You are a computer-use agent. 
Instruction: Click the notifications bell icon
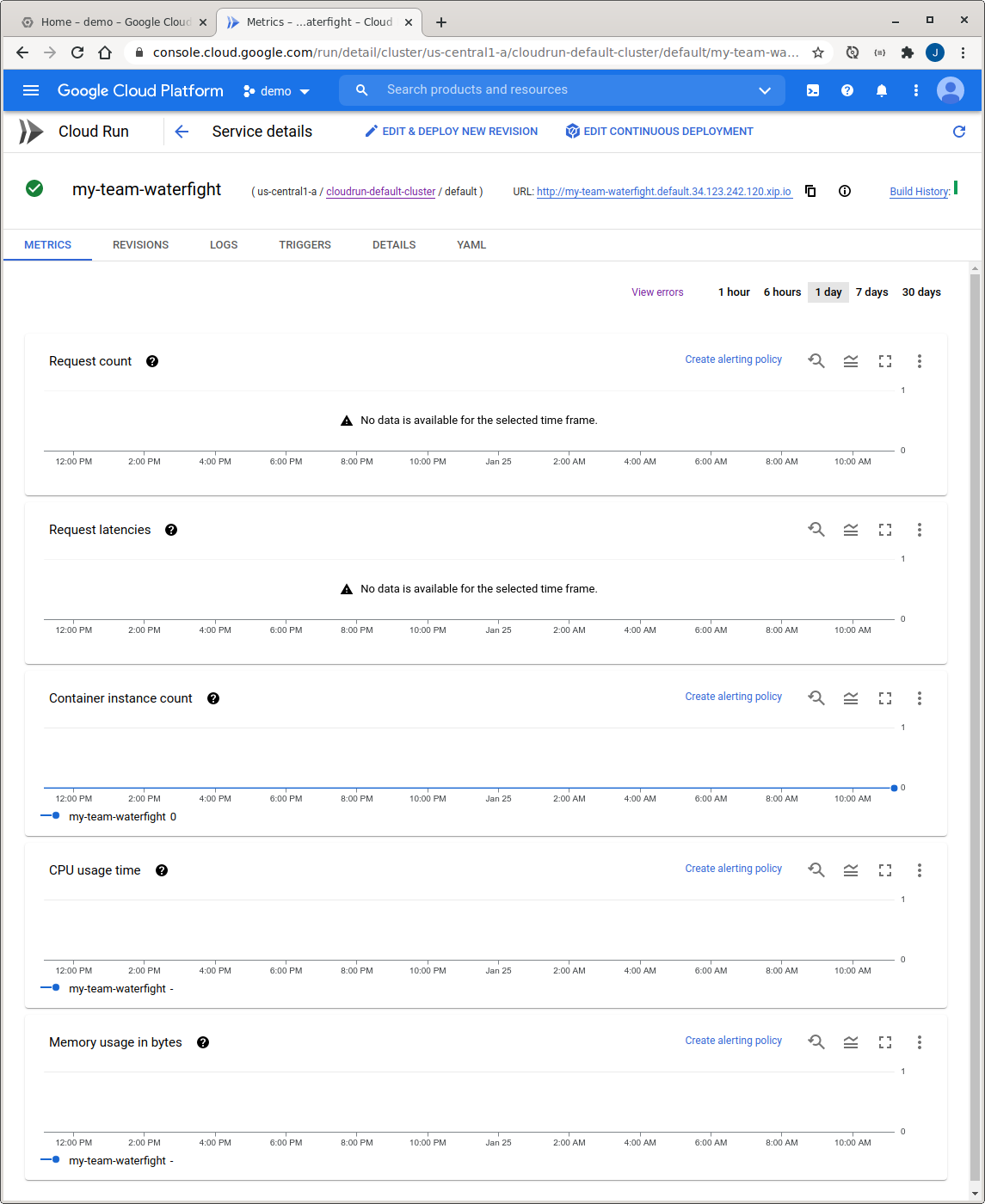881,90
